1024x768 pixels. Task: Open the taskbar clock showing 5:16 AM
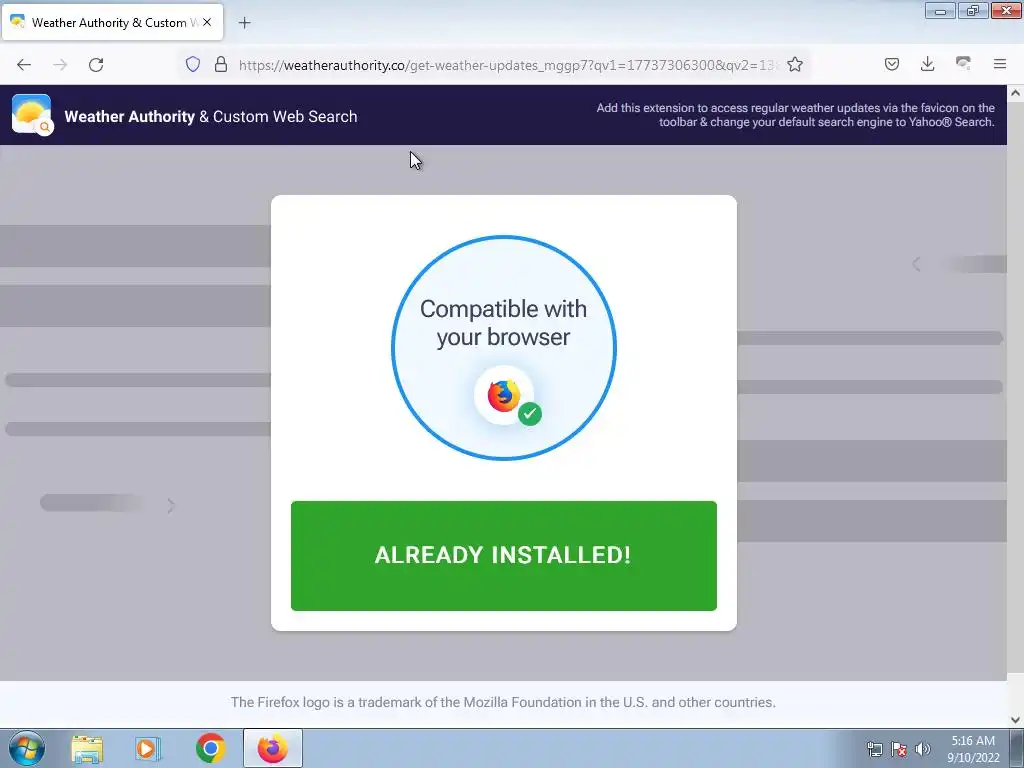click(973, 749)
